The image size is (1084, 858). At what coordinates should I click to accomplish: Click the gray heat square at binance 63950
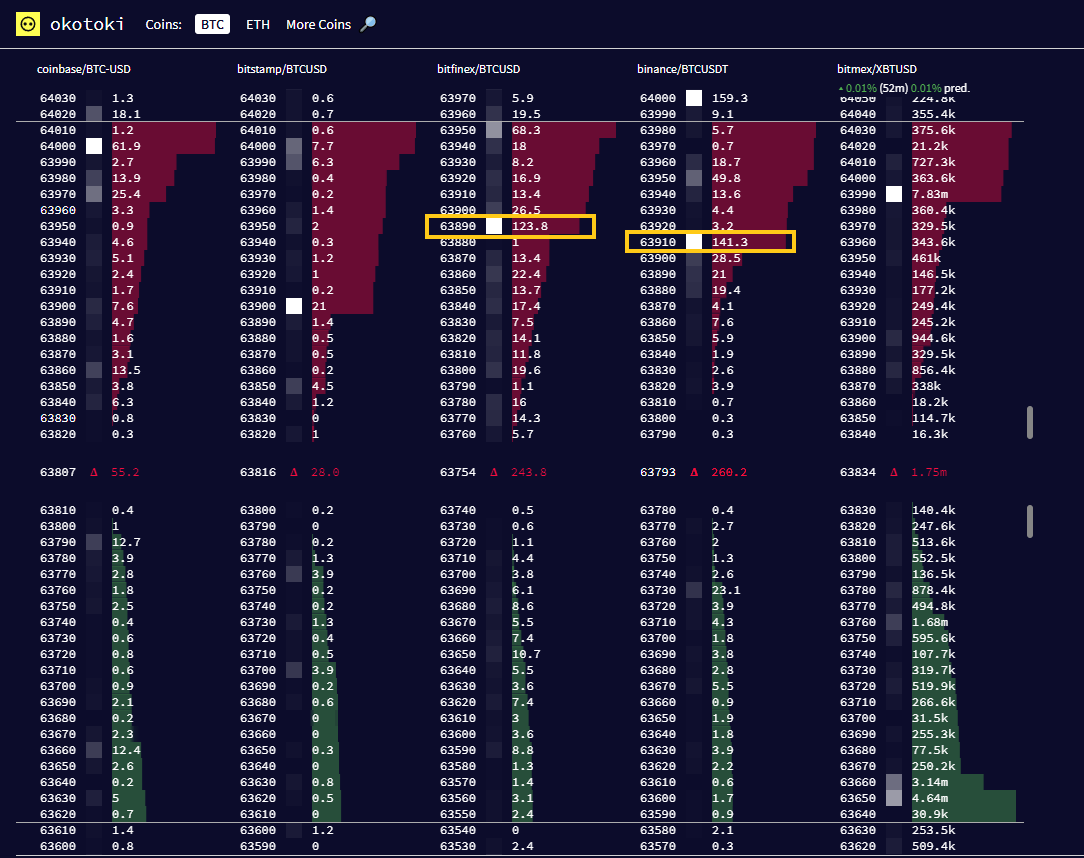pyautogui.click(x=694, y=178)
